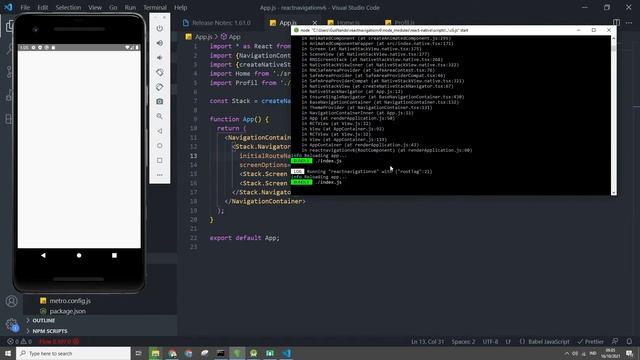Click the Prettier status bar item
Screen dimensions: 640x360
point(591,341)
